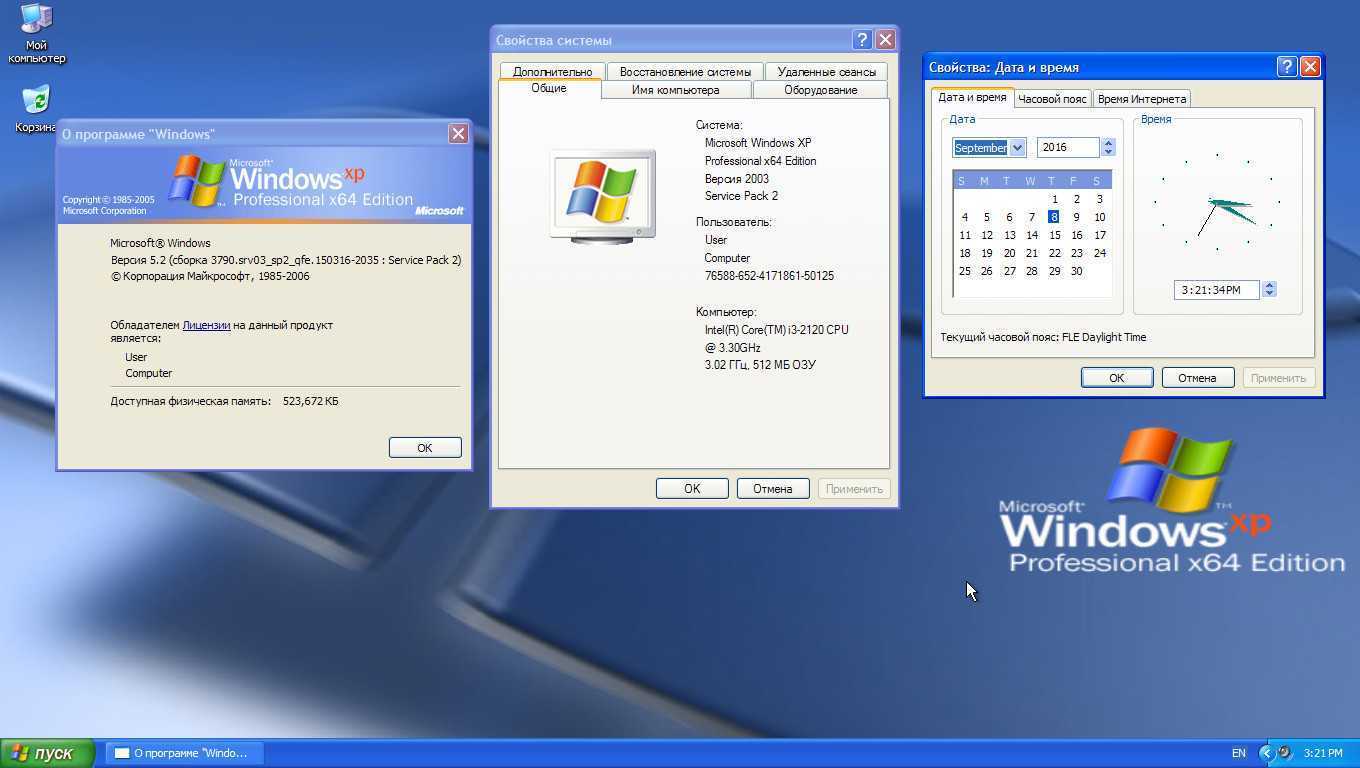Increase the time with the up arrow
This screenshot has height=768, width=1360.
[1269, 285]
